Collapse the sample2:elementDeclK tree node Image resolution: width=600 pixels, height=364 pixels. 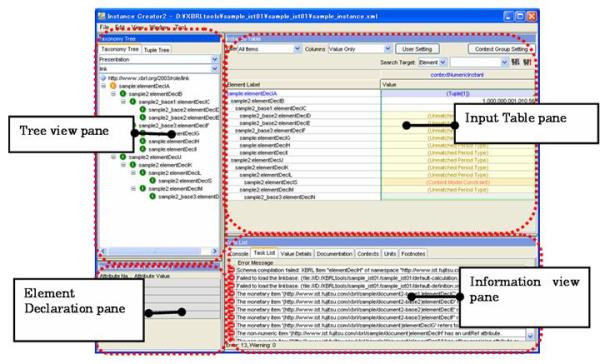coord(123,165)
